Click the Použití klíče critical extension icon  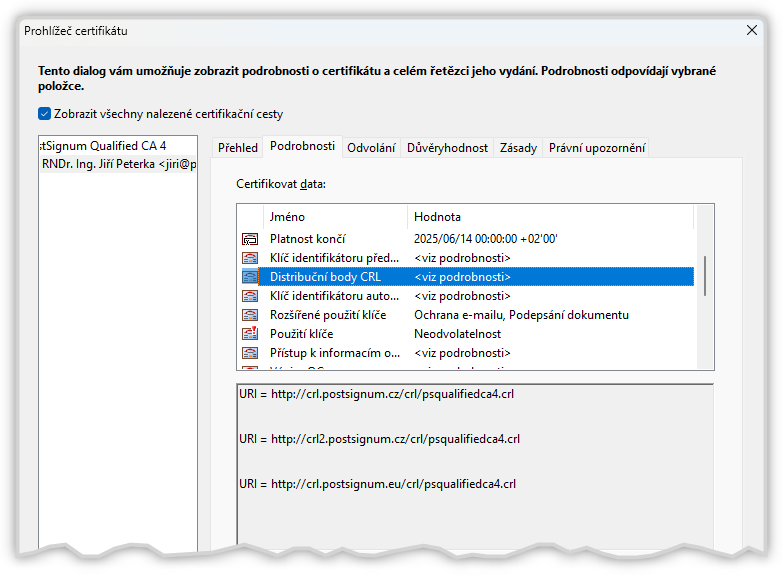pos(250,334)
